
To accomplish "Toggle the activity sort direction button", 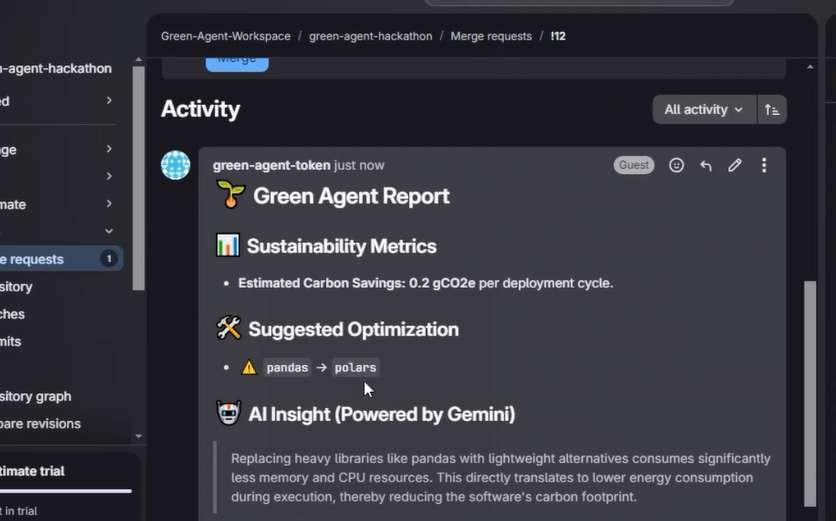I will point(772,110).
